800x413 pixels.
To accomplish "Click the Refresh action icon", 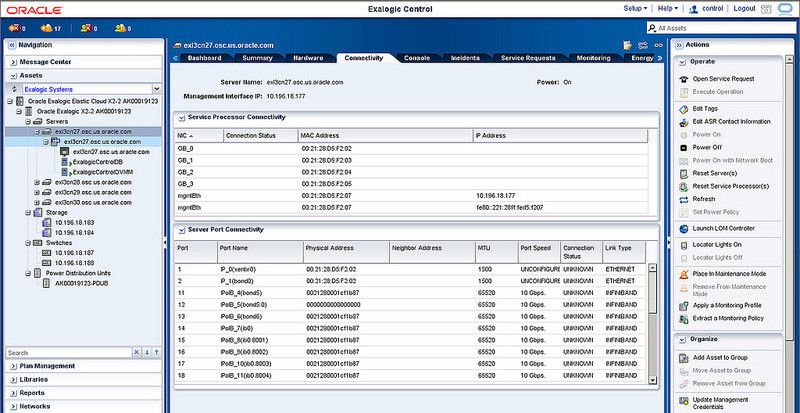I will click(684, 199).
